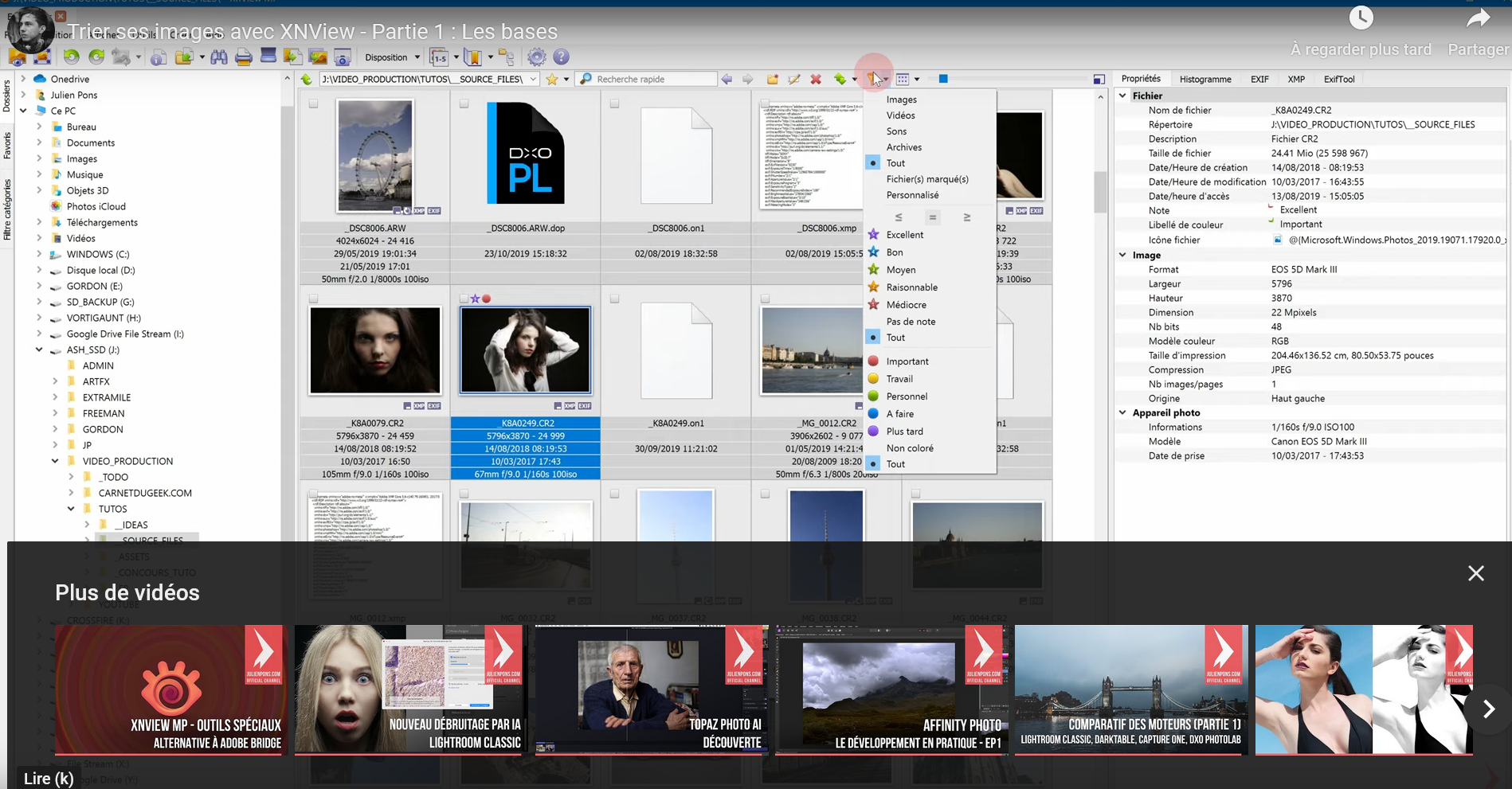This screenshot has height=789, width=1512.
Task: Click the printer icon in toolbar
Action: point(244,57)
